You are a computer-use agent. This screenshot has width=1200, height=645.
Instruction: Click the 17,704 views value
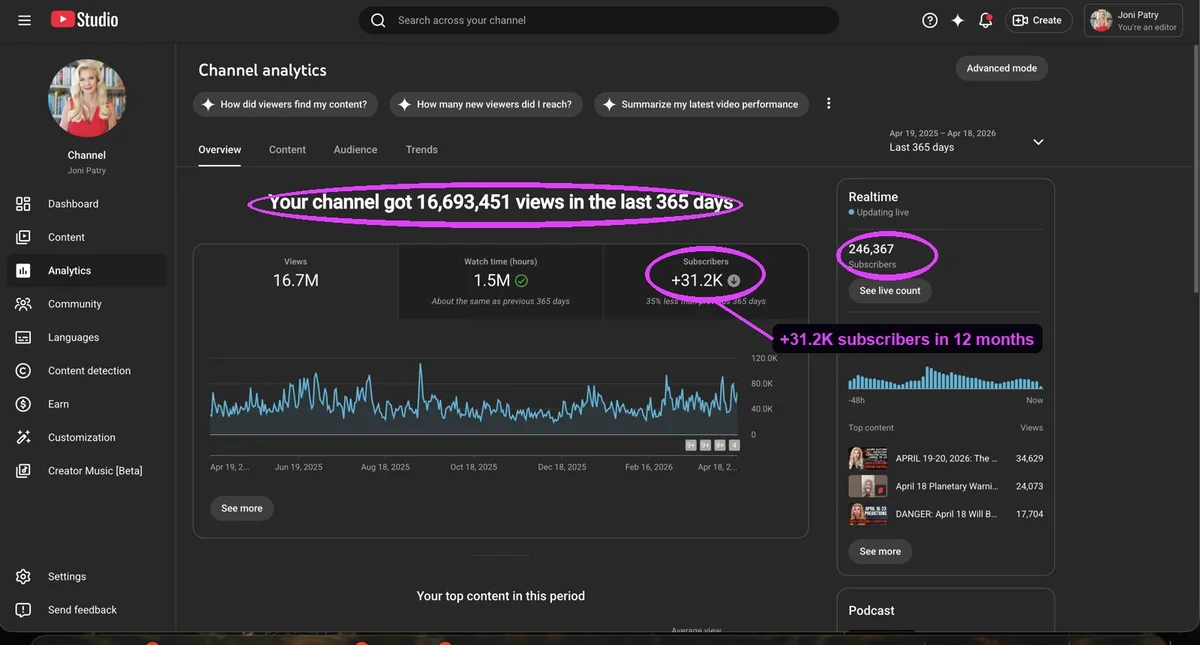(1029, 514)
